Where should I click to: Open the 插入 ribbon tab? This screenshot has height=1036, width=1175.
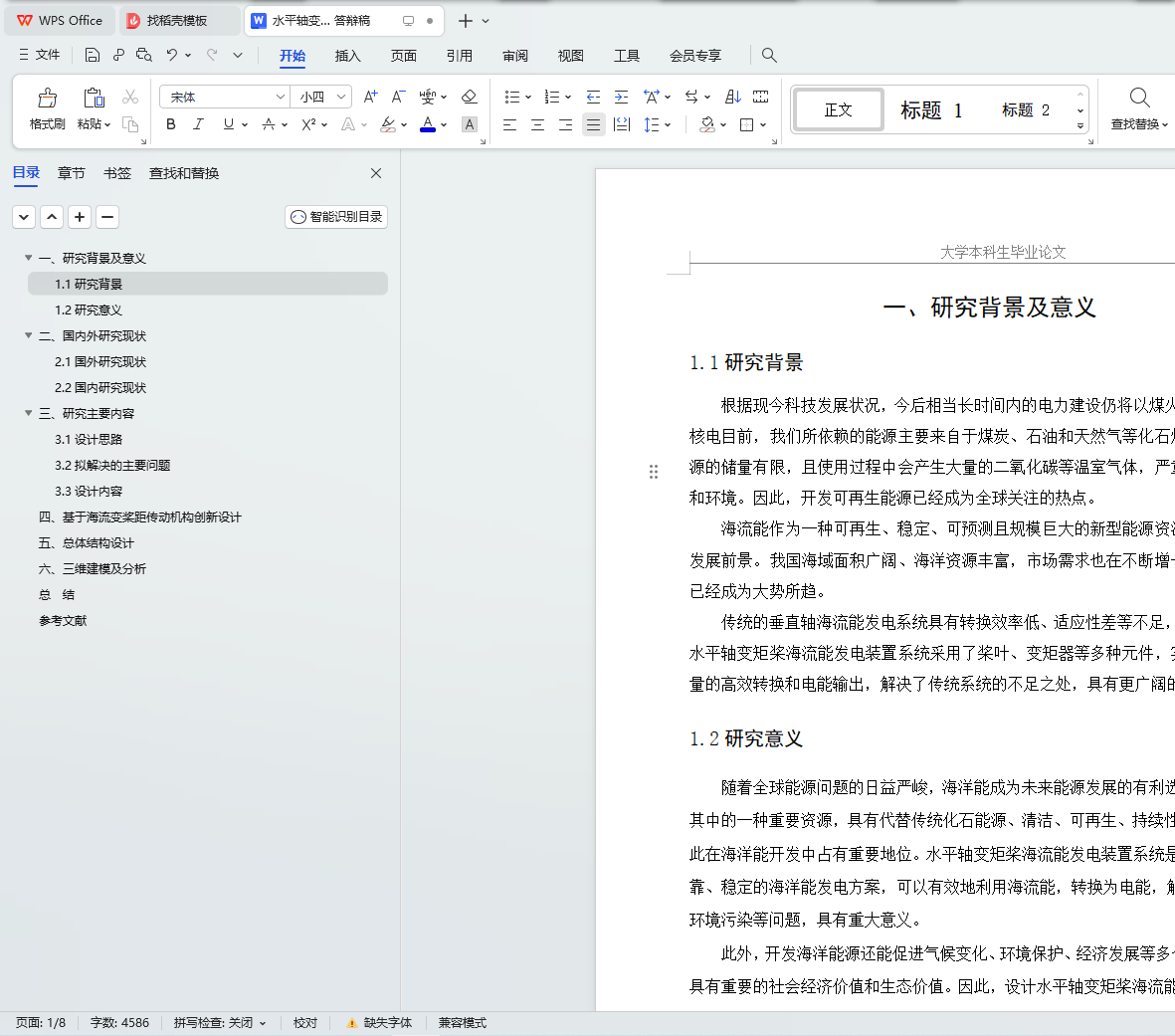click(x=347, y=56)
